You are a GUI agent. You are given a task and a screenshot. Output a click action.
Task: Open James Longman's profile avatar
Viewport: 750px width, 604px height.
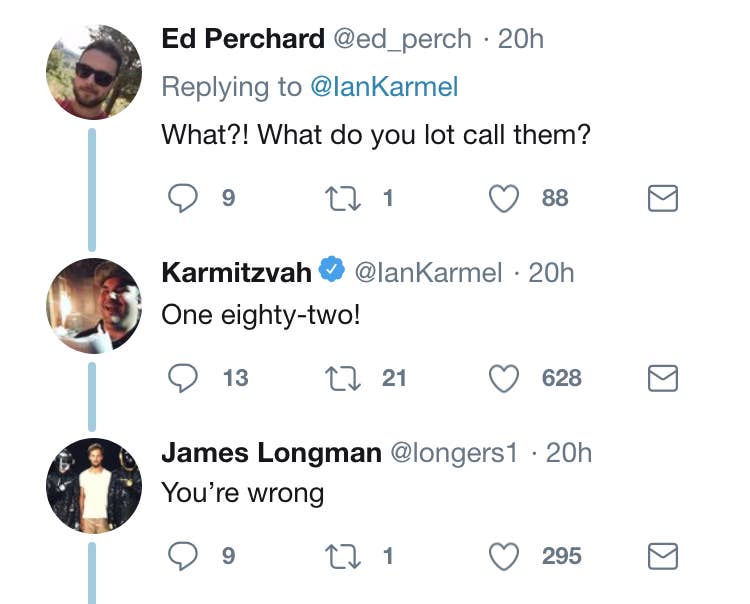click(94, 485)
